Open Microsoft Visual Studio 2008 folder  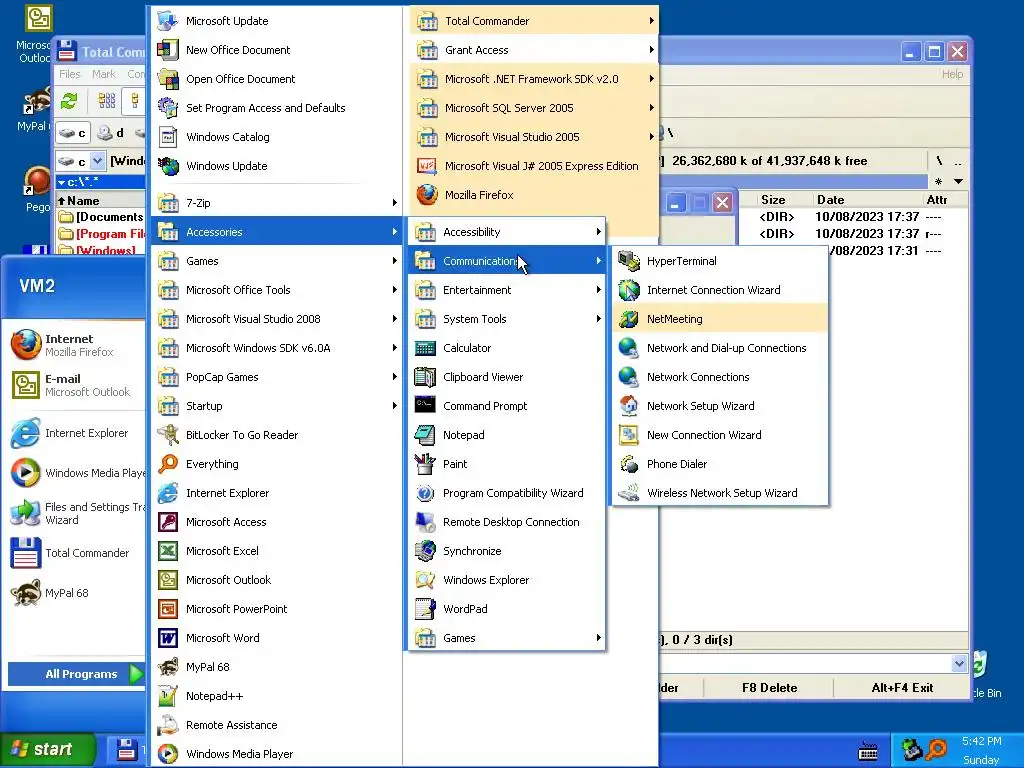pos(277,319)
